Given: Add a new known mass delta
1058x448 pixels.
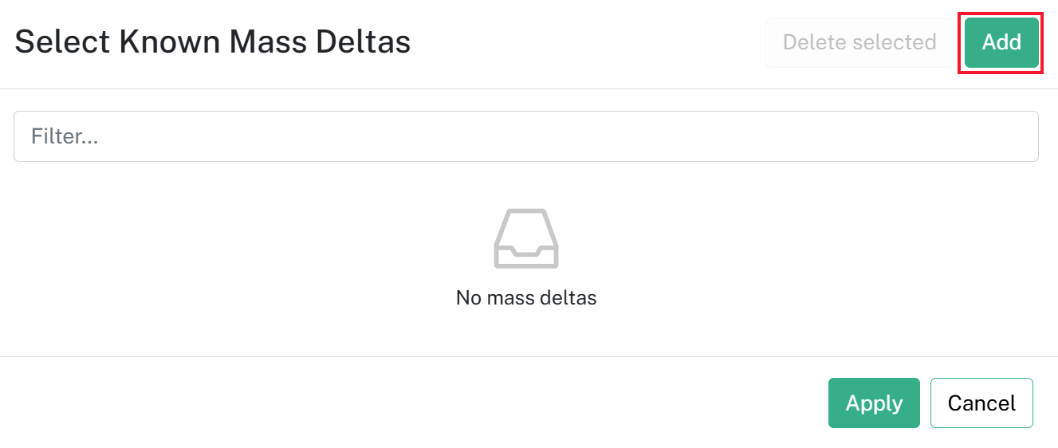Looking at the screenshot, I should [1001, 43].
